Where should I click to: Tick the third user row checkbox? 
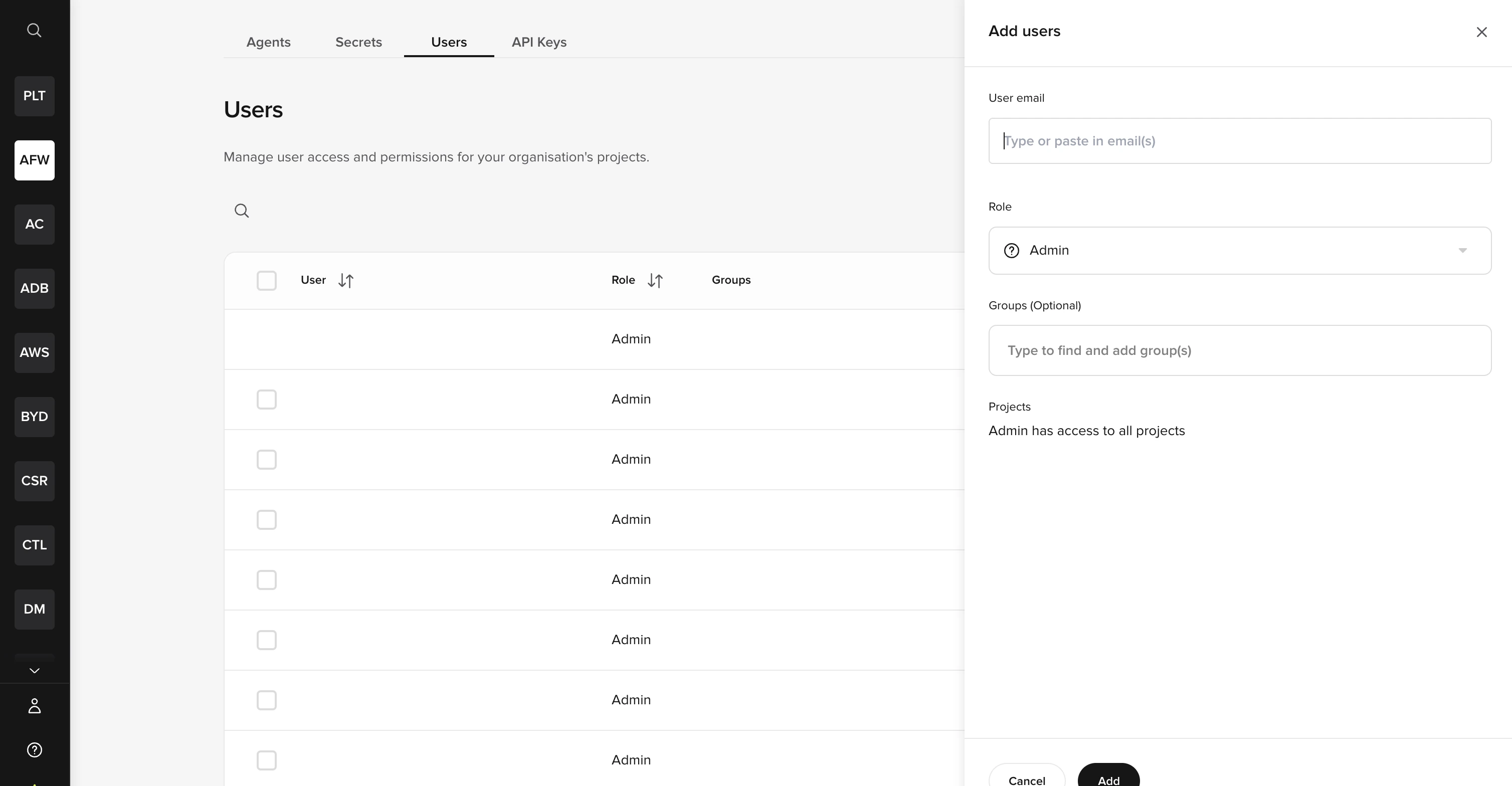(267, 460)
